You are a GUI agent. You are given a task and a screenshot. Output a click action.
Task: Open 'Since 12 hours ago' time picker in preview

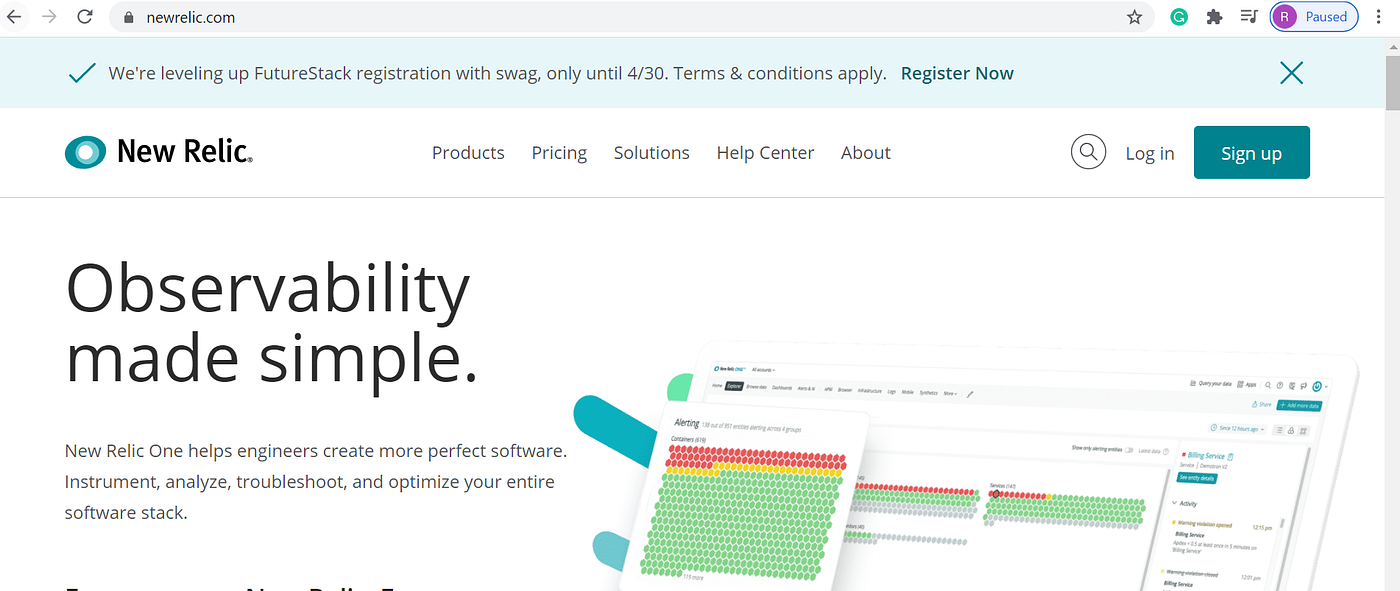pyautogui.click(x=1237, y=428)
